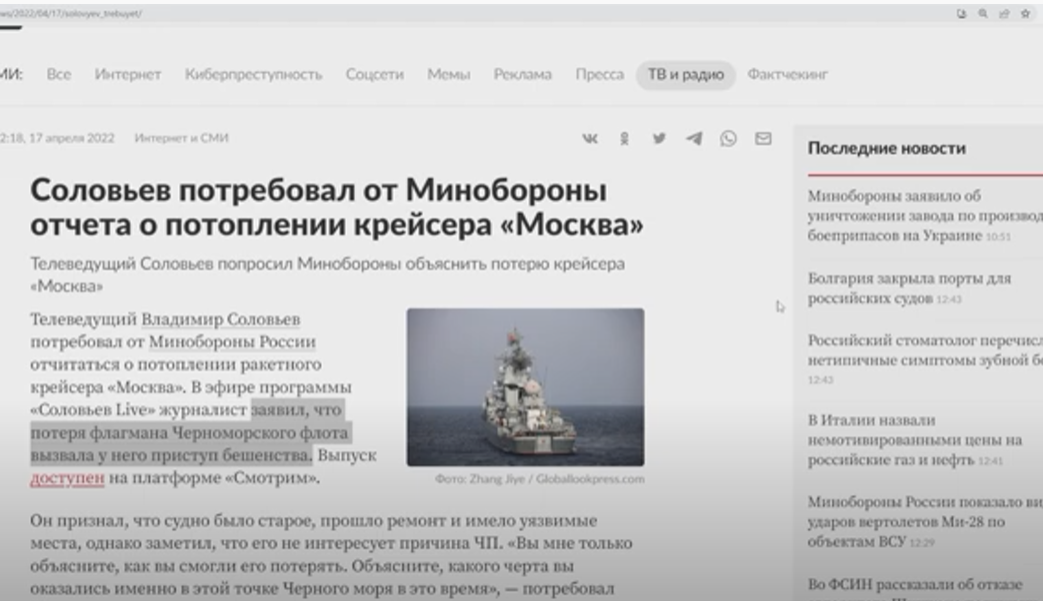Select the Киберпреступность category
The image size is (1043, 601).
(253, 75)
